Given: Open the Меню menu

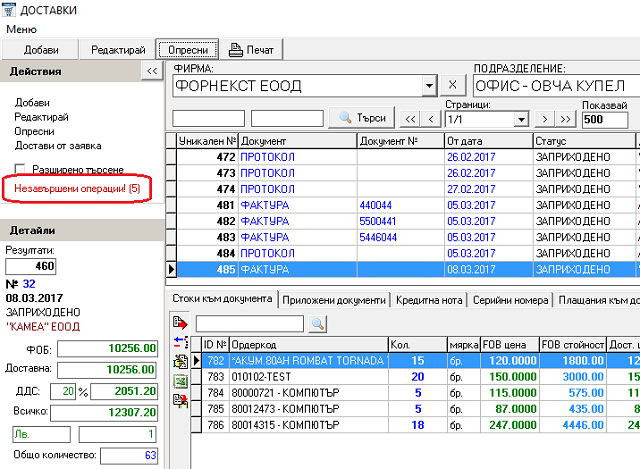Looking at the screenshot, I should pos(21,29).
